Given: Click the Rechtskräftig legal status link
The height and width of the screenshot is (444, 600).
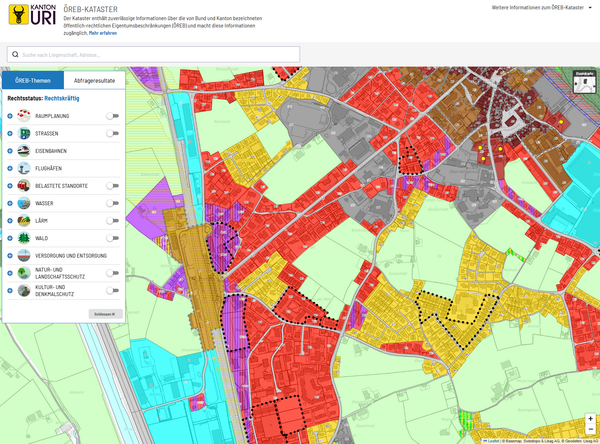Looking at the screenshot, I should click(62, 98).
